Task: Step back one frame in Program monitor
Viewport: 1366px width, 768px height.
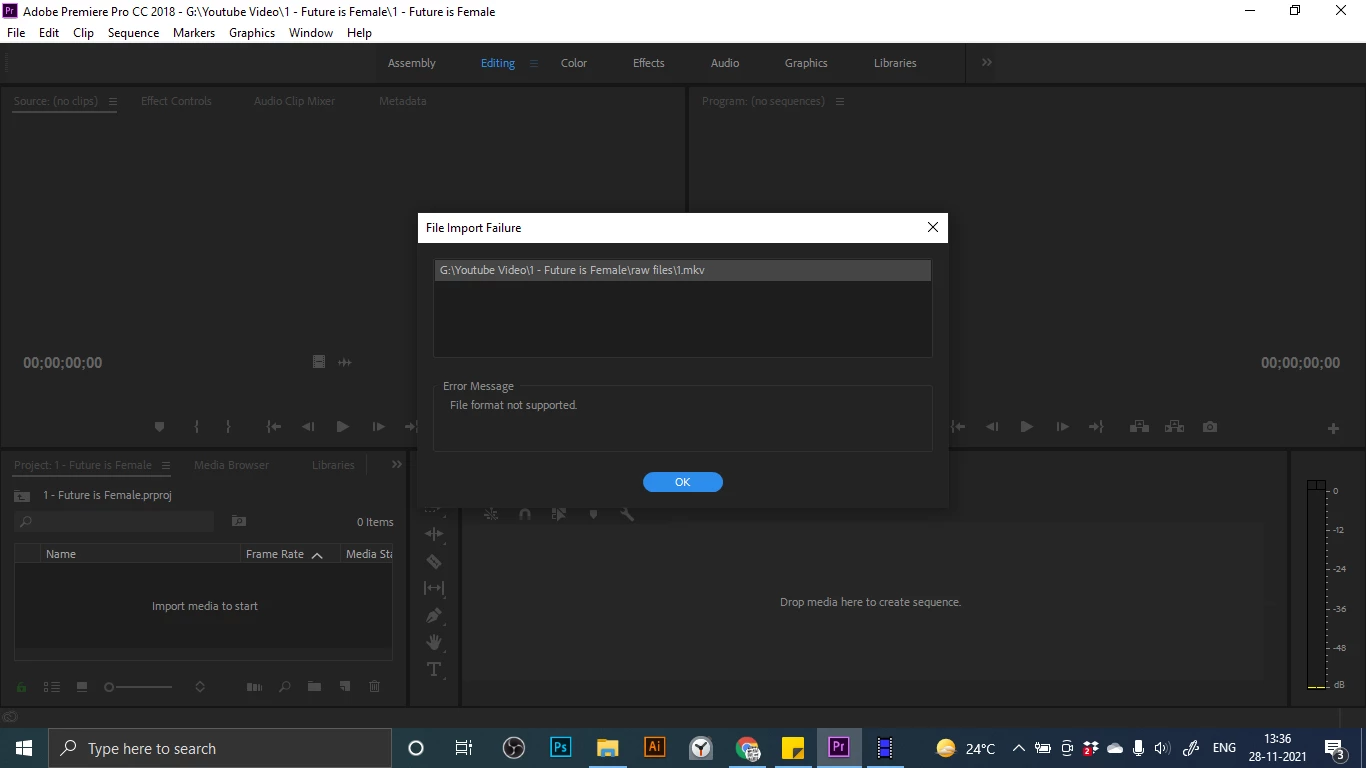Action: 992,427
